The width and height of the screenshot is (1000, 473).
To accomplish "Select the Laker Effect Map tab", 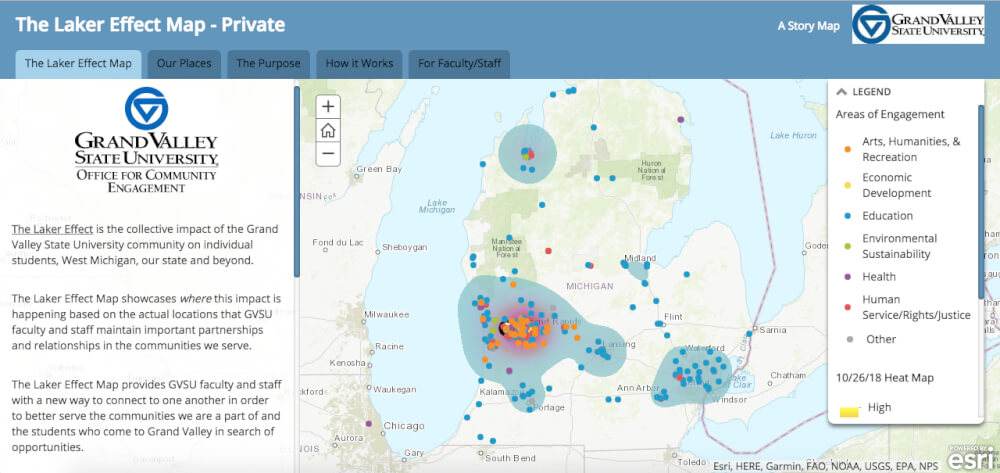I will [x=78, y=64].
